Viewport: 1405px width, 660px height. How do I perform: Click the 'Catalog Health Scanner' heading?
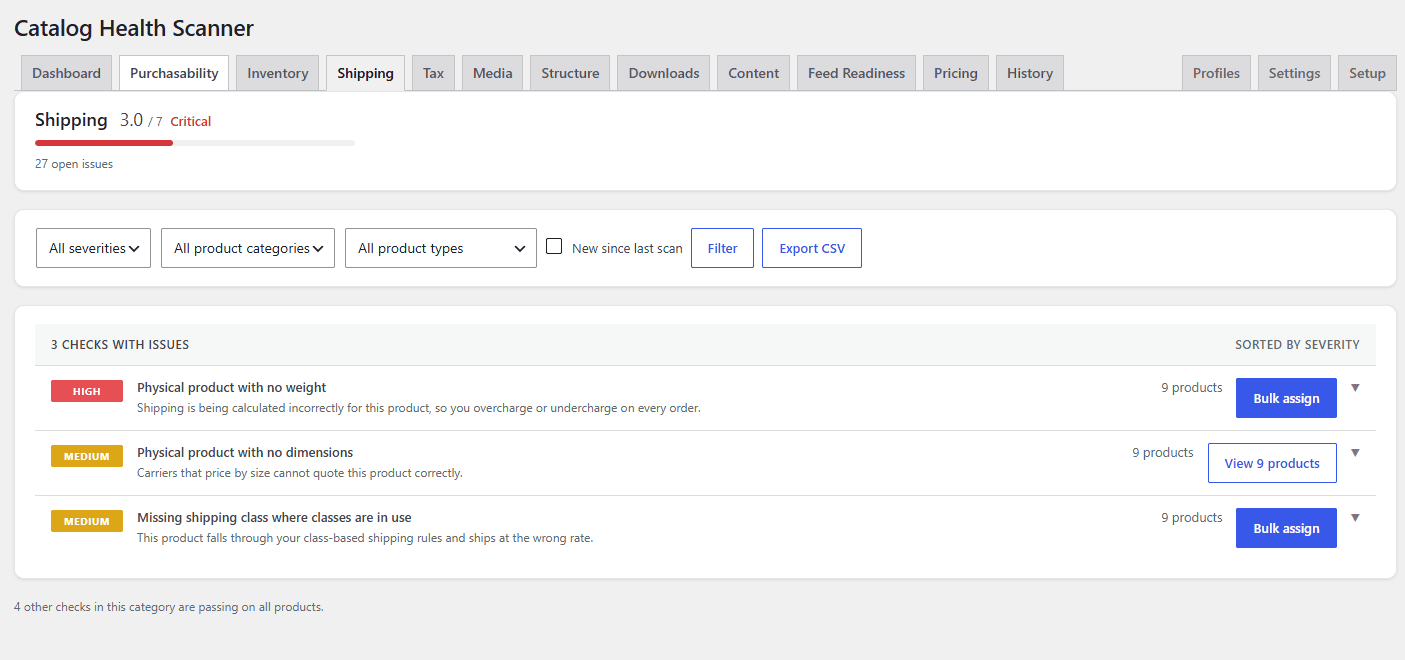(x=134, y=28)
